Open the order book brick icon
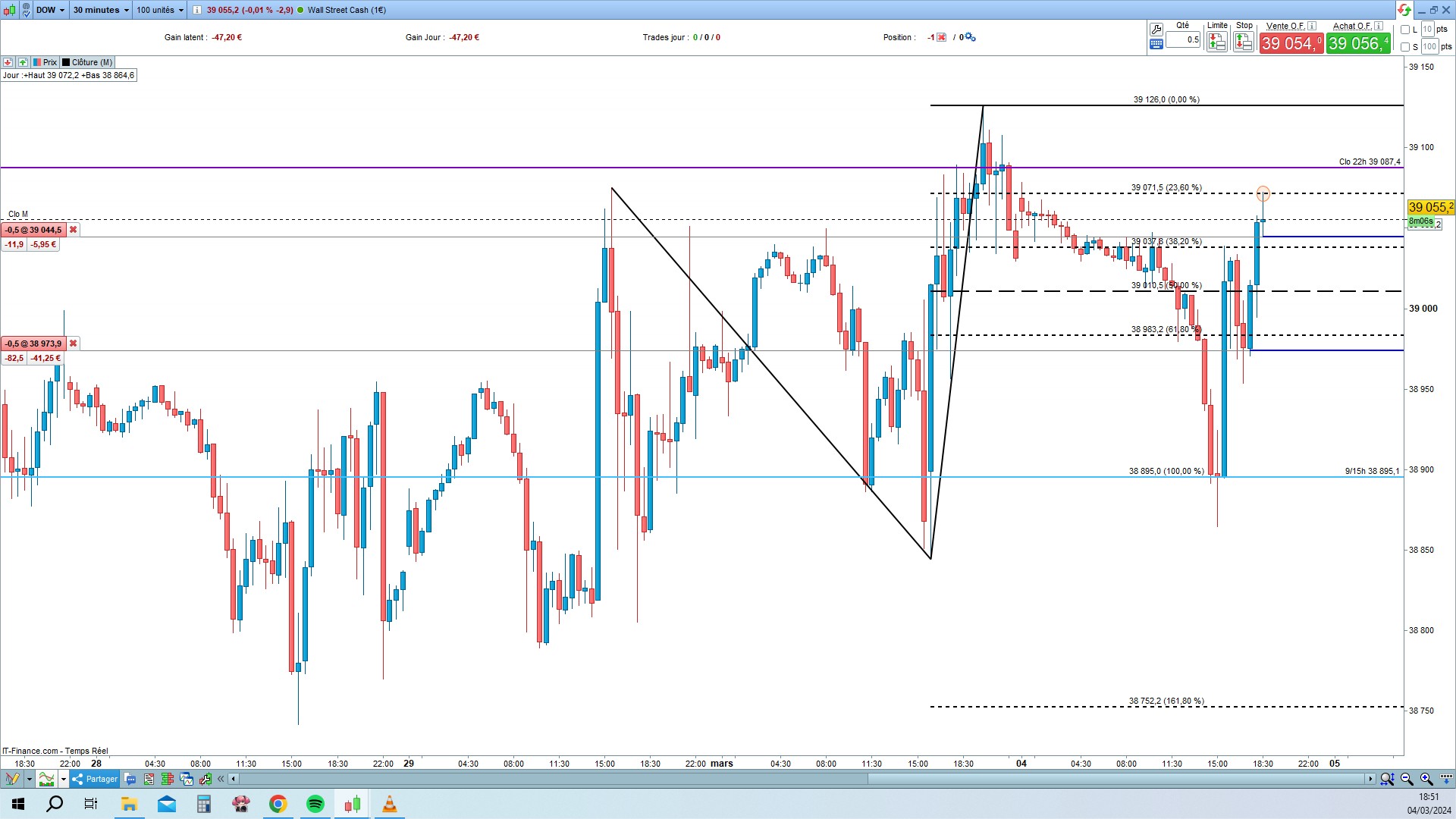Screen dimensions: 1456x819 [x=167, y=779]
